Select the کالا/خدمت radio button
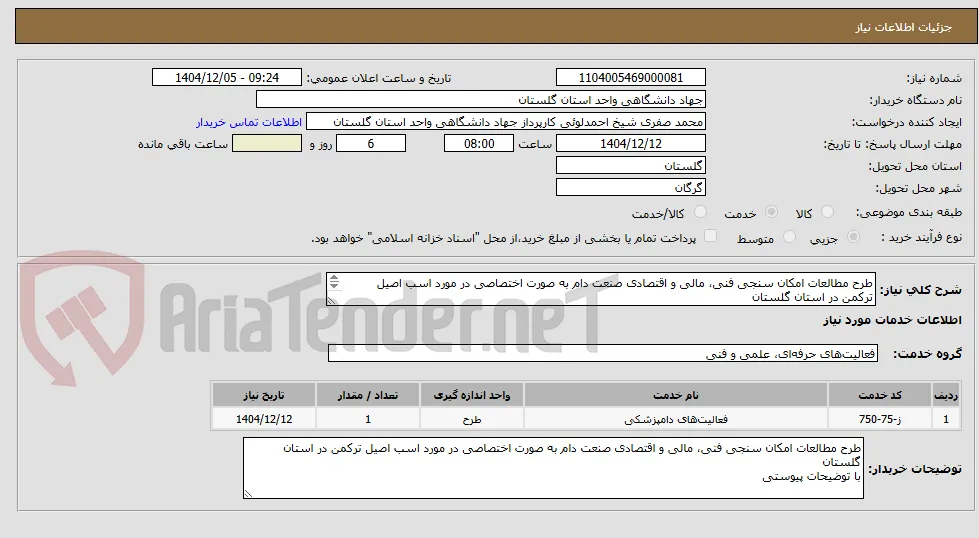This screenshot has height=538, width=979. point(701,212)
